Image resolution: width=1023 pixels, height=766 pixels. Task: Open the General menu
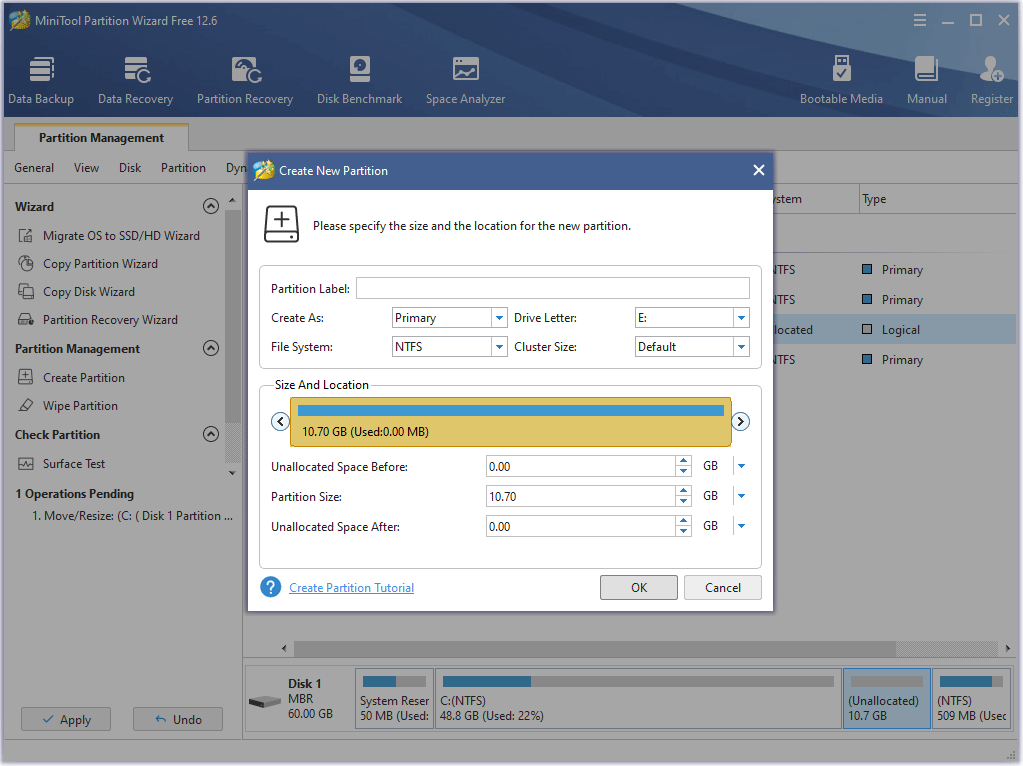pos(34,168)
